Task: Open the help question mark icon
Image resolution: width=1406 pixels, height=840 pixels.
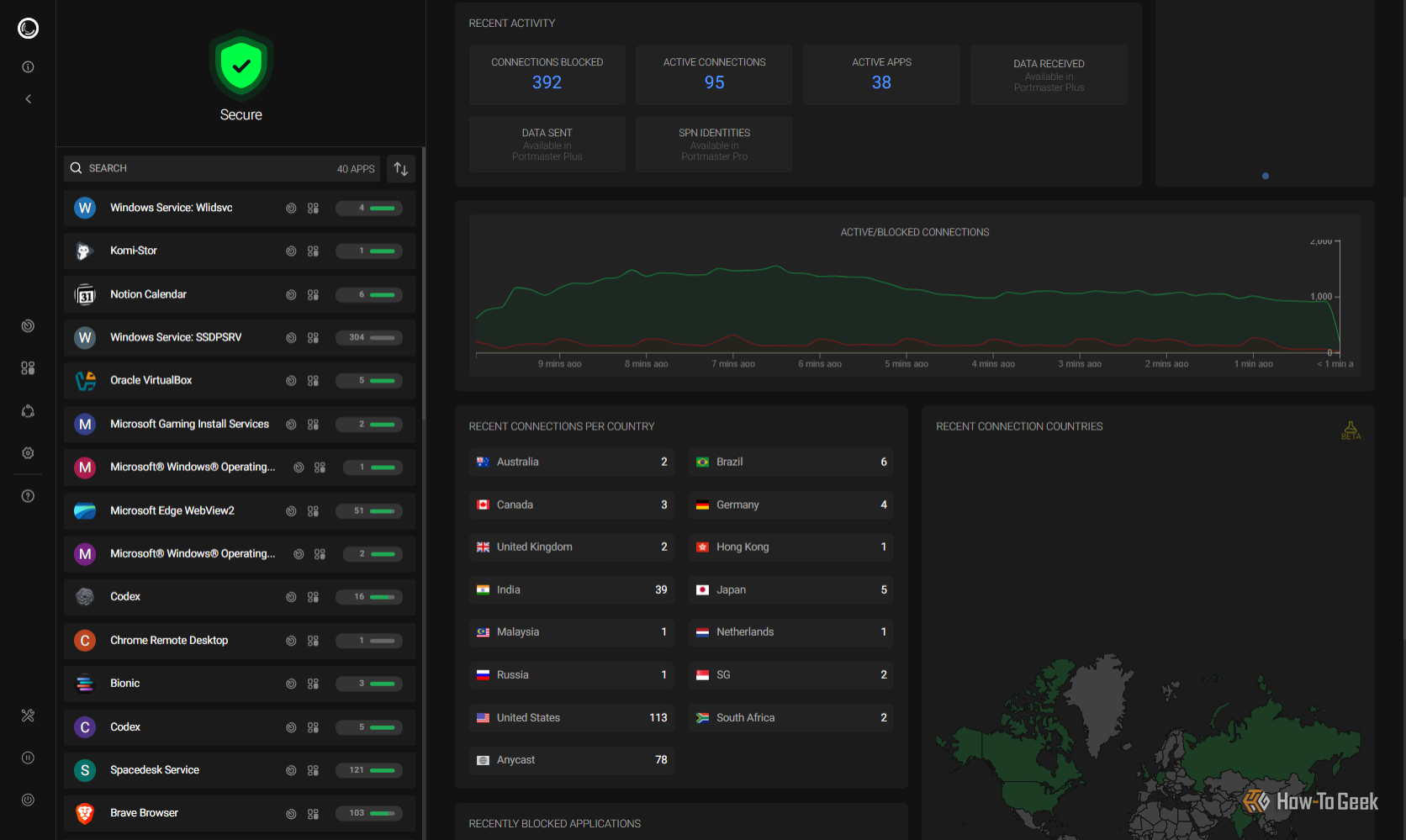Action: click(x=28, y=496)
